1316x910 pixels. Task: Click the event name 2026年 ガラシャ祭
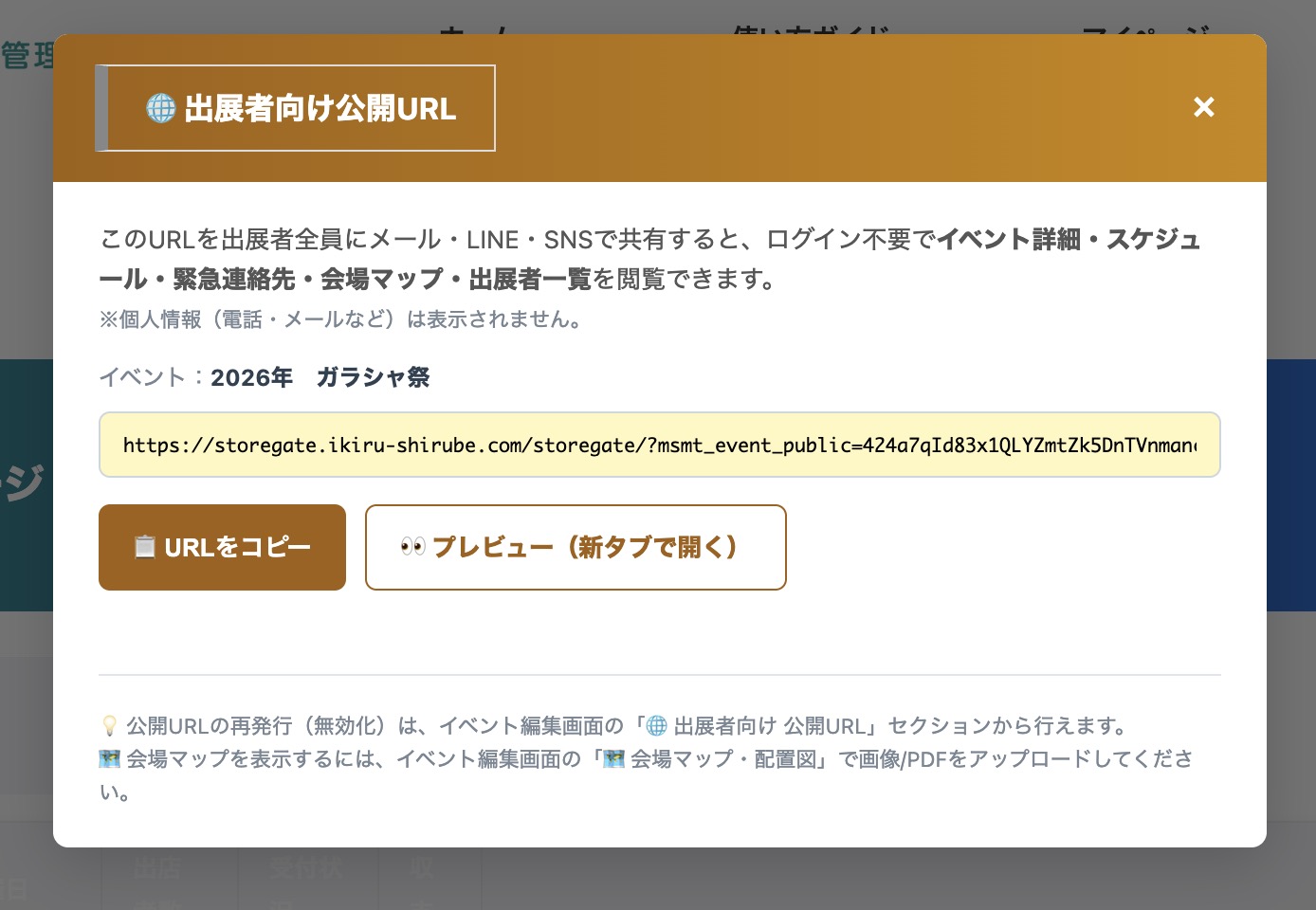pyautogui.click(x=320, y=377)
